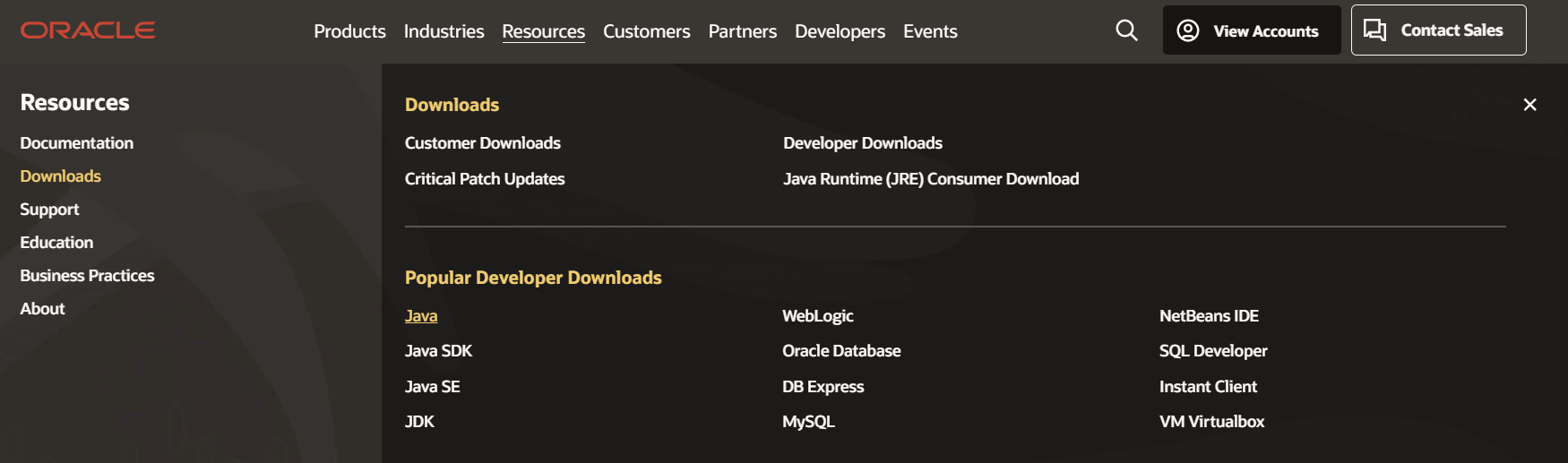1568x463 pixels.
Task: Select Education in Resources sidebar
Action: [x=56, y=243]
